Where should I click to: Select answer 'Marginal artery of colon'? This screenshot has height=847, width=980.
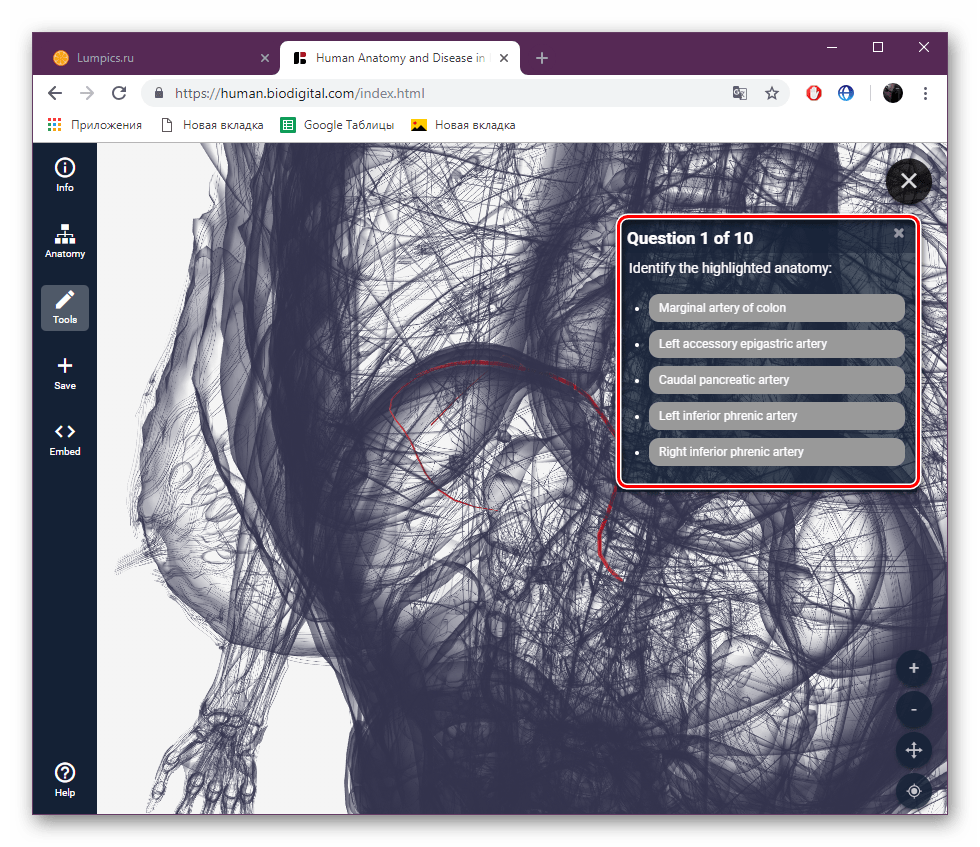click(776, 307)
